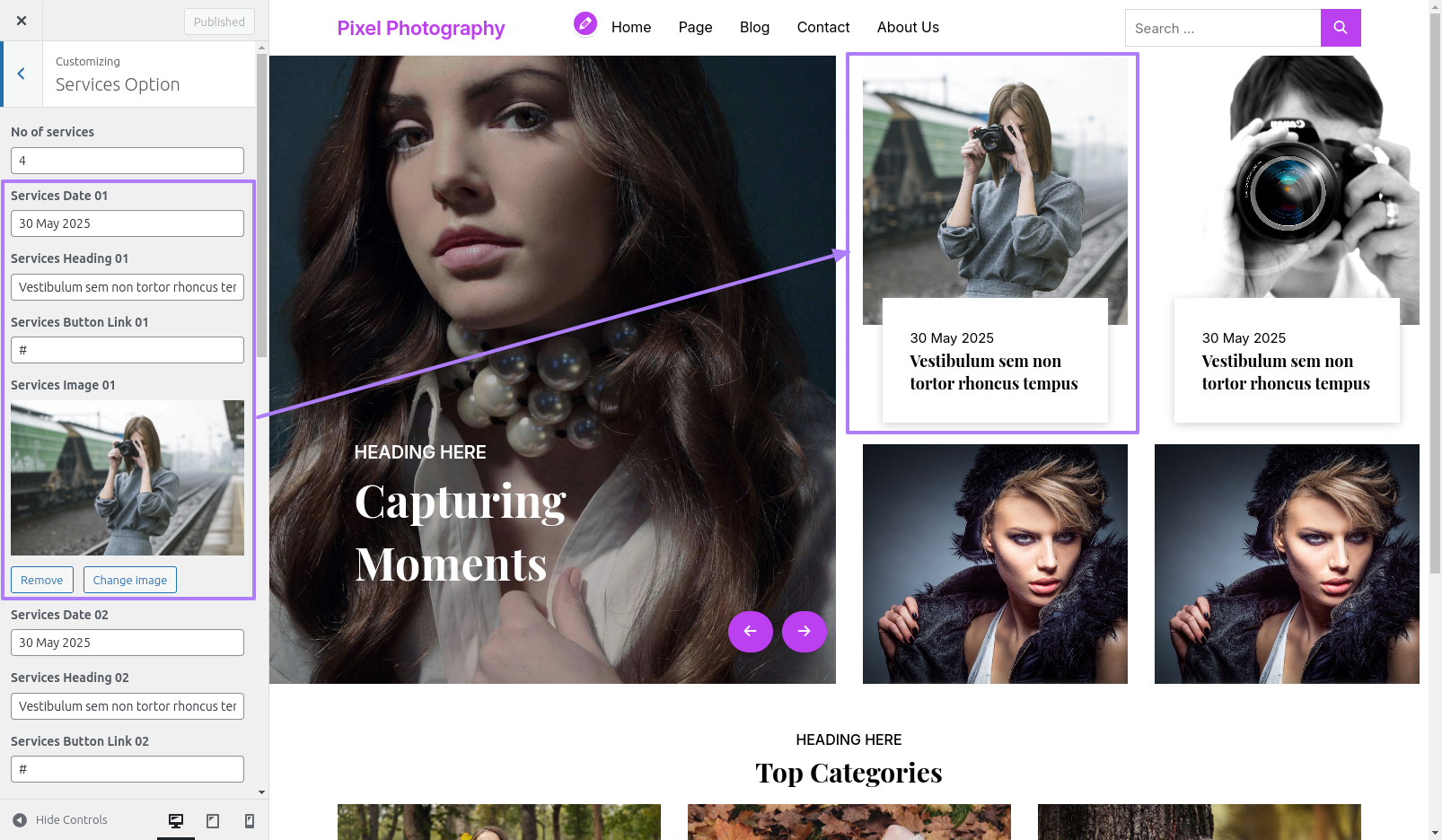Click the purple search magnifier button
This screenshot has width=1442, height=840.
(1341, 28)
